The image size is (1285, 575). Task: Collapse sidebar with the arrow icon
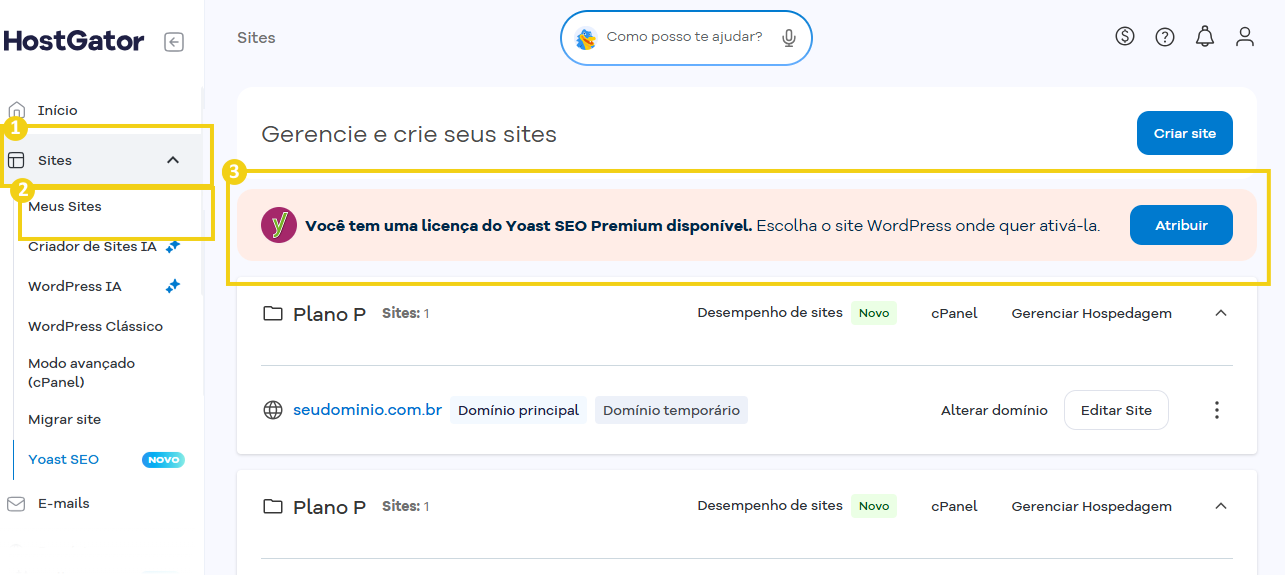174,42
